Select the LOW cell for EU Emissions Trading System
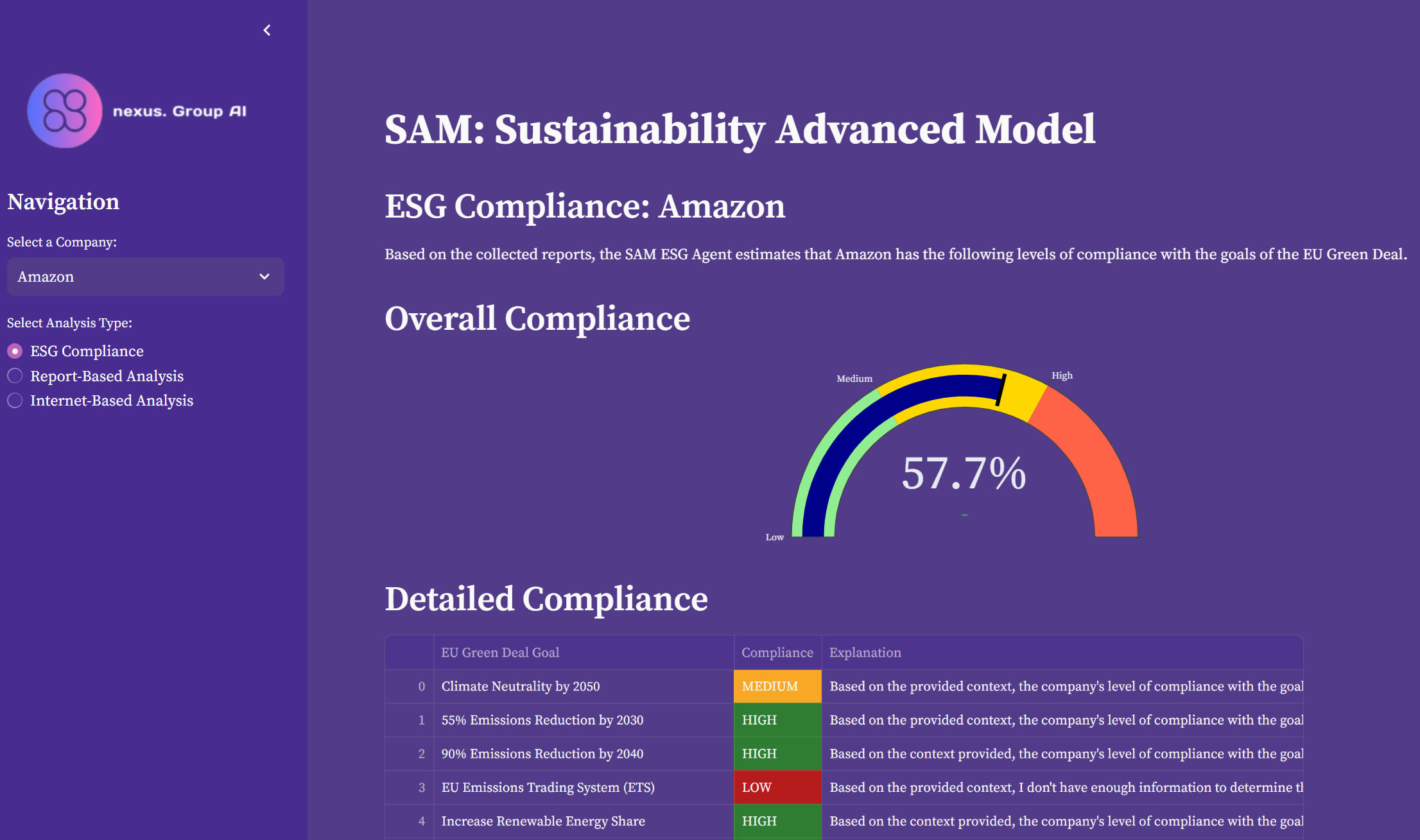The width and height of the screenshot is (1420, 840). coord(777,787)
